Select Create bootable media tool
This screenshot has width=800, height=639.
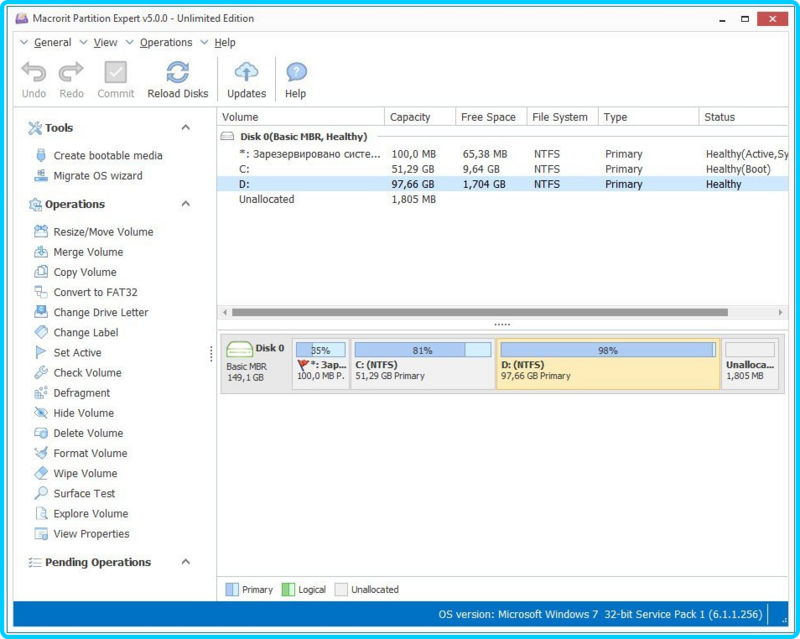coord(108,156)
